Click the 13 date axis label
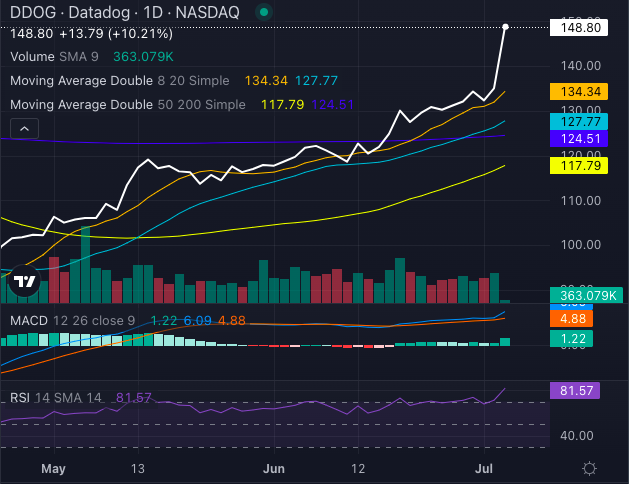The width and height of the screenshot is (629, 484). (x=138, y=468)
